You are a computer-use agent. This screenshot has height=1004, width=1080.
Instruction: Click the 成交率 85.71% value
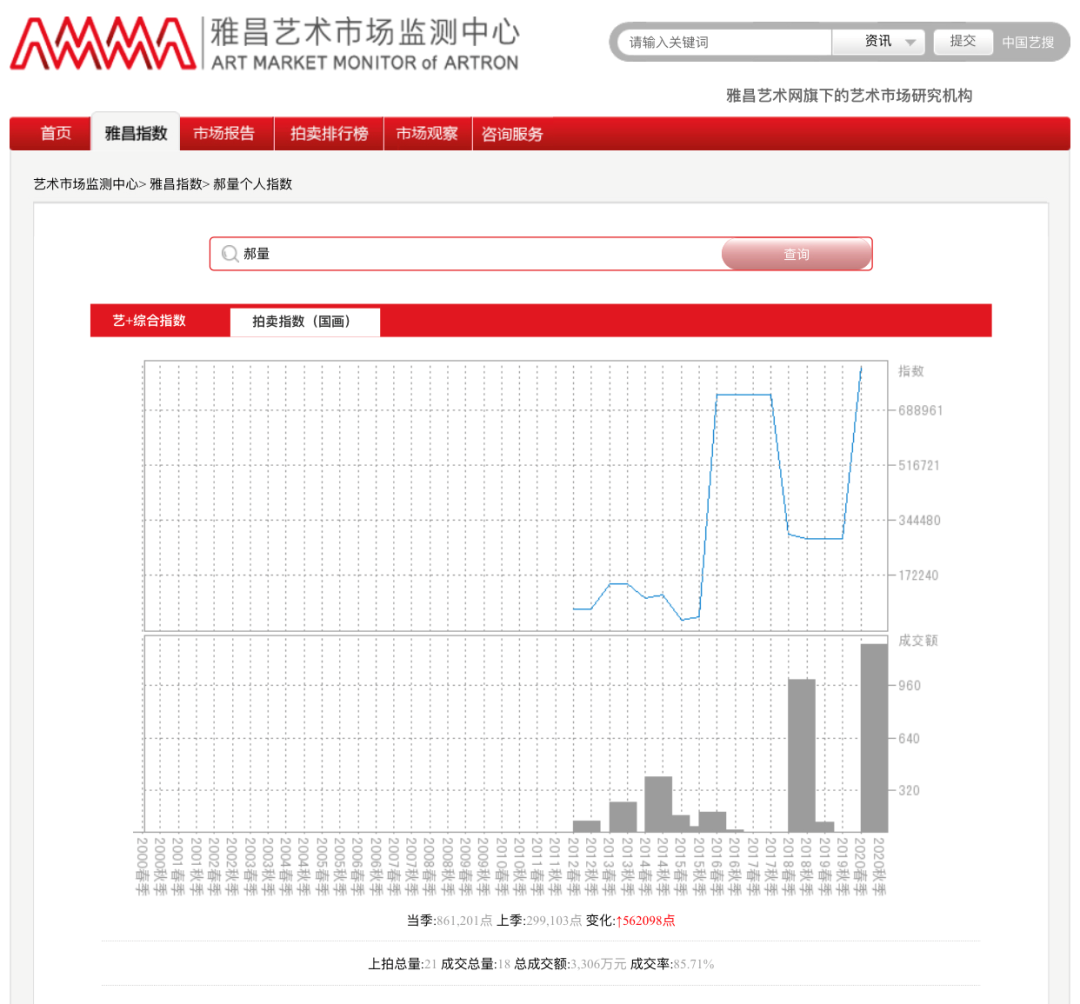[694, 964]
